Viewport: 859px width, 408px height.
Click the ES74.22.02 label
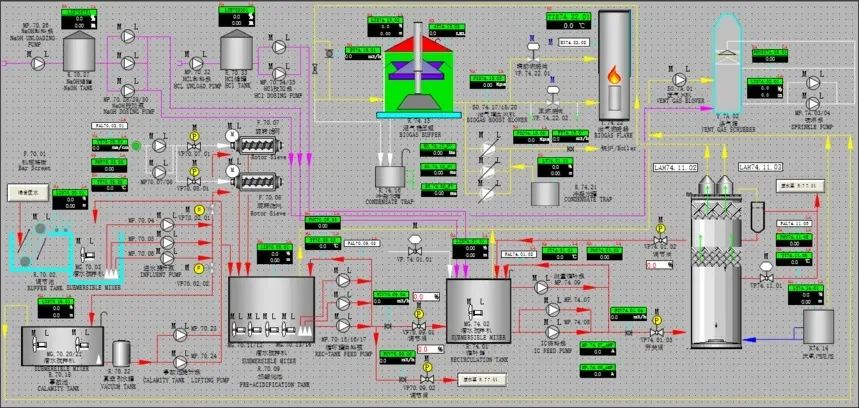(x=574, y=42)
